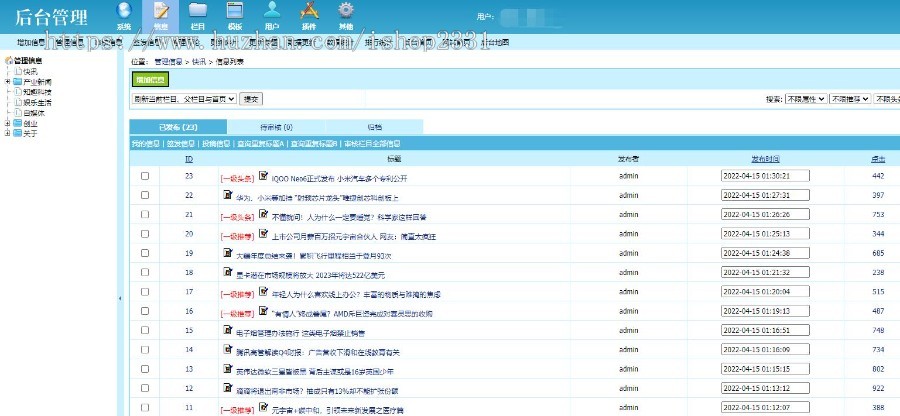Screen dimensions: 900x416
Task: Click the edit icon in row ID 13
Action: point(227,368)
